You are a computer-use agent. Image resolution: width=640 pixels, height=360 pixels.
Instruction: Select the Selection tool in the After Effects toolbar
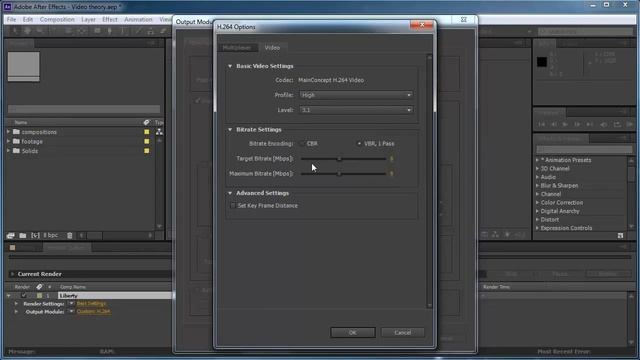(15, 31)
